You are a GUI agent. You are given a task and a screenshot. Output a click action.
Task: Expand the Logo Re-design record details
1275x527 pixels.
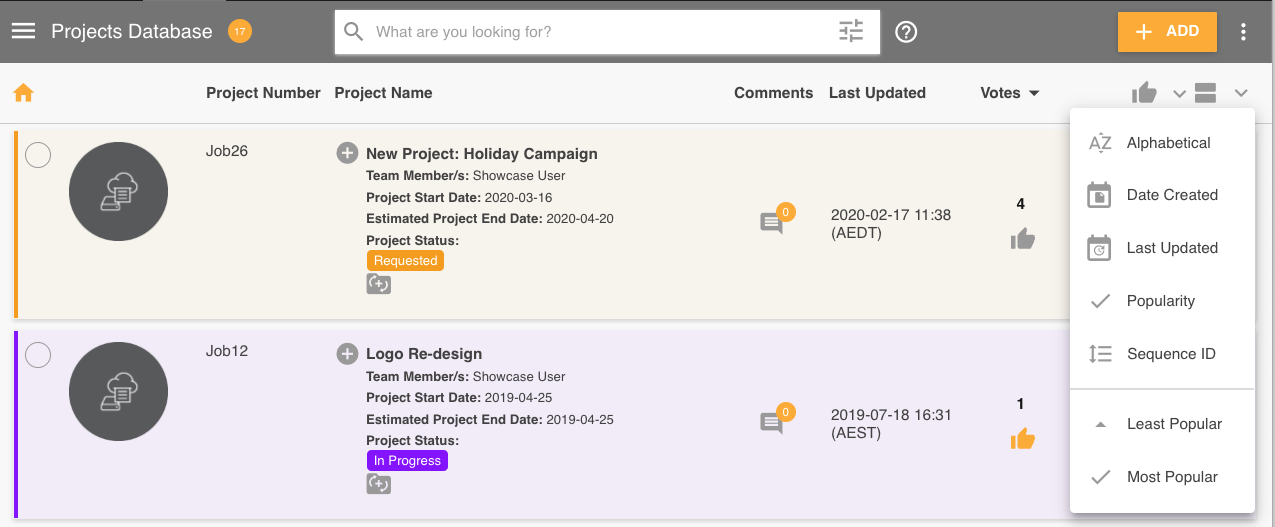[347, 353]
